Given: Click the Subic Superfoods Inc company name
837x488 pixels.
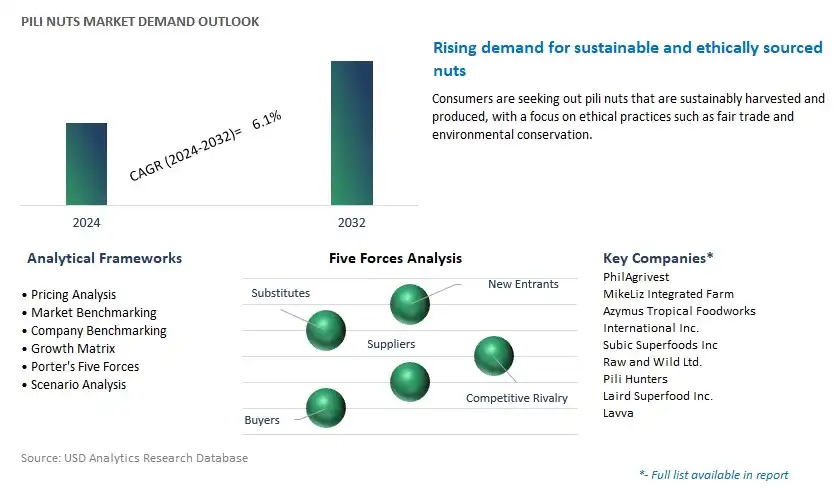Looking at the screenshot, I should (x=660, y=345).
